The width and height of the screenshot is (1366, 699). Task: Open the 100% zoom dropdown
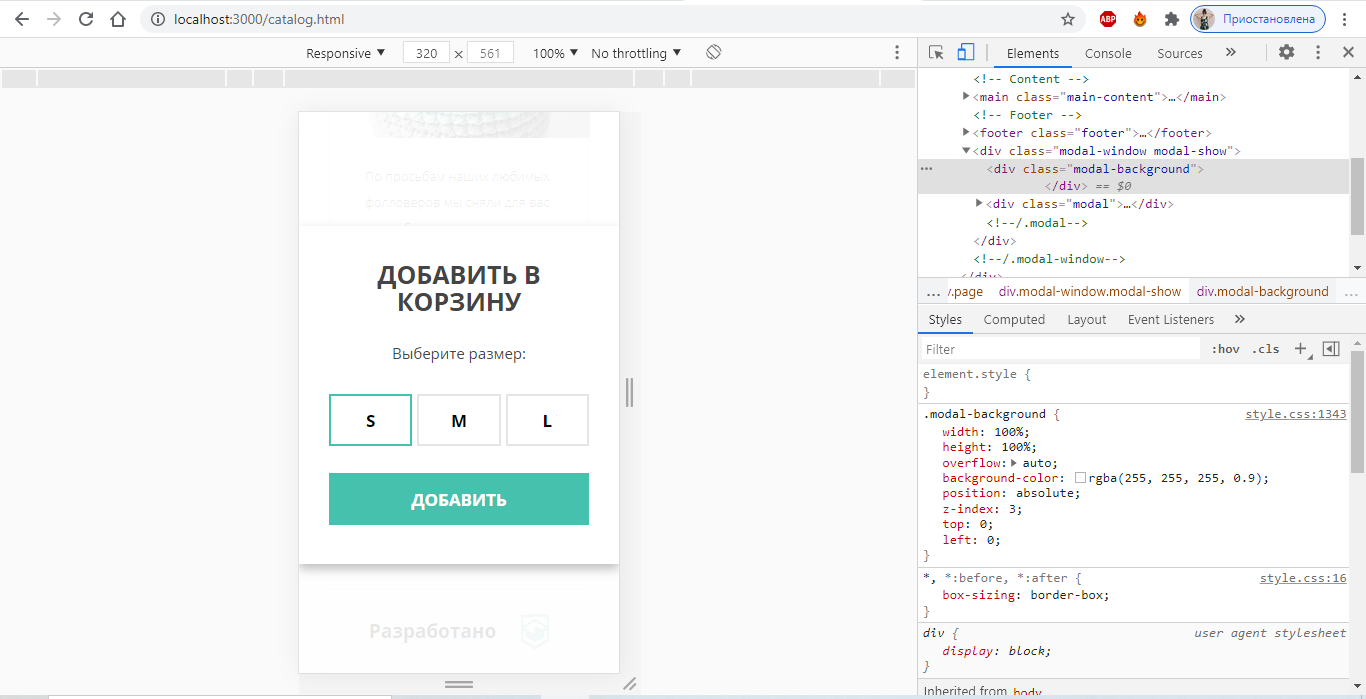[x=556, y=53]
